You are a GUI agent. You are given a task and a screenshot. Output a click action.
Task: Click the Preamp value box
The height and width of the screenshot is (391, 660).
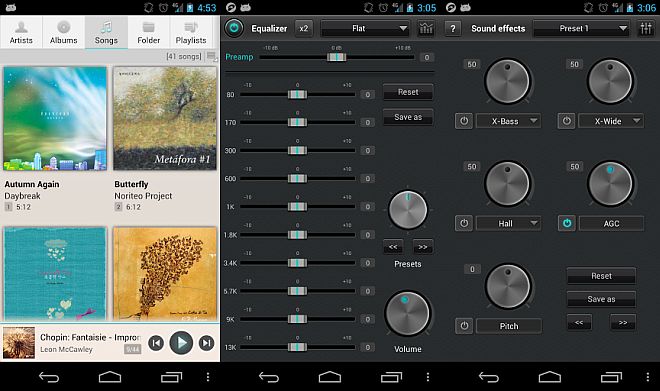(x=426, y=57)
